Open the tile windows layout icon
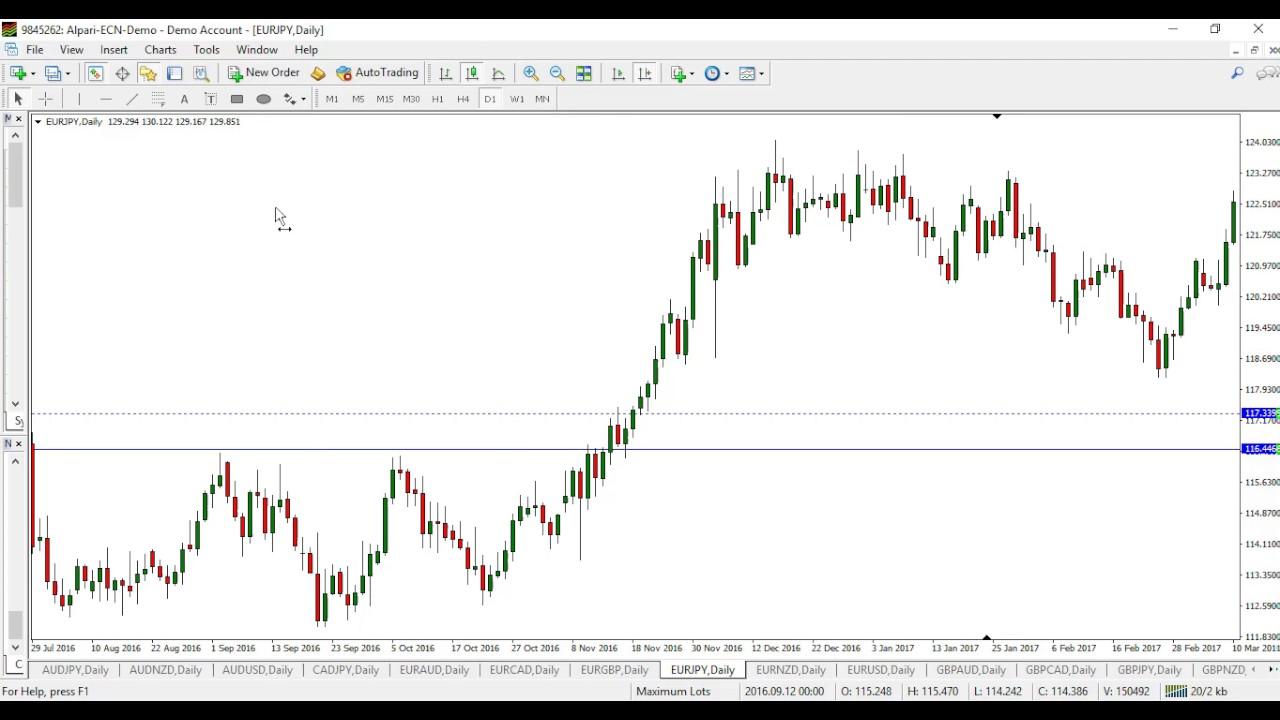The image size is (1280, 720). point(584,73)
